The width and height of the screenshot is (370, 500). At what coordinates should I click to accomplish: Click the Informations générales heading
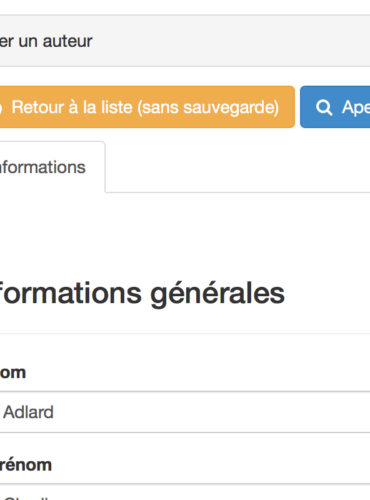pyautogui.click(x=142, y=294)
